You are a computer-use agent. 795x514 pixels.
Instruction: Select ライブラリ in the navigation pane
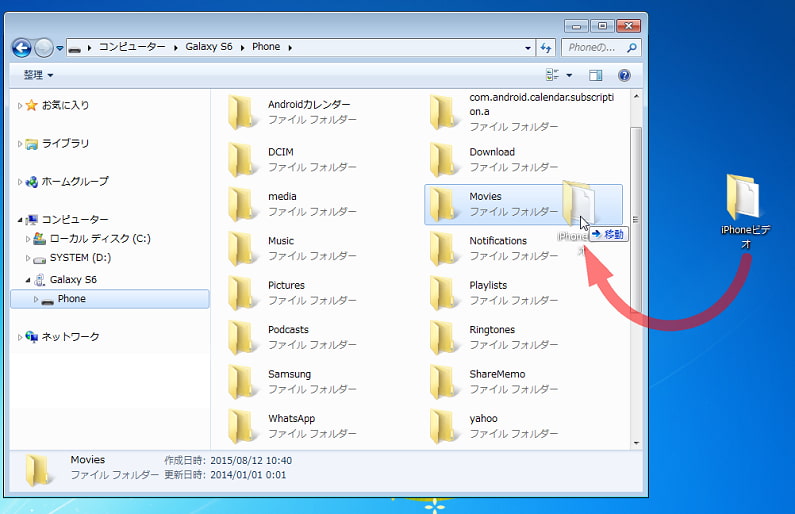pyautogui.click(x=65, y=143)
